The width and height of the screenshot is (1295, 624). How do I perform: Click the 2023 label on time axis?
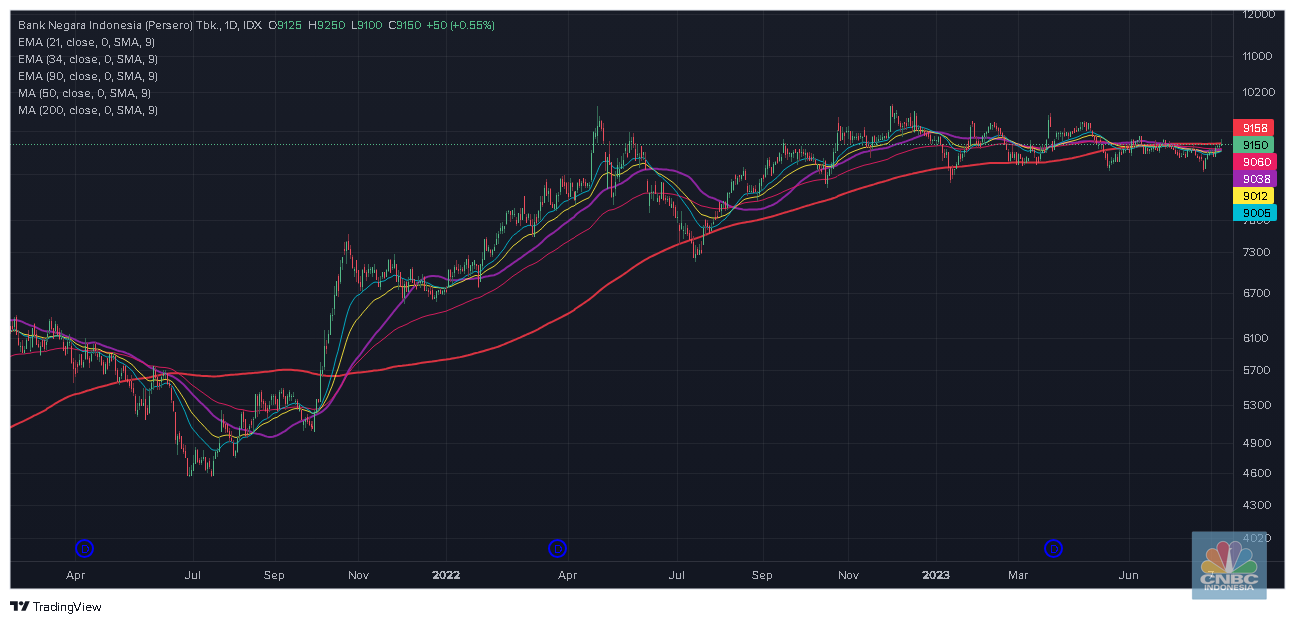click(x=935, y=575)
